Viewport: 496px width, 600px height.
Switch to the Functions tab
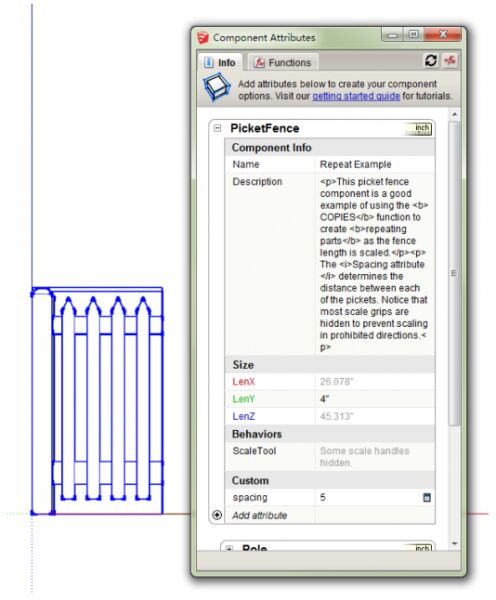pyautogui.click(x=283, y=62)
